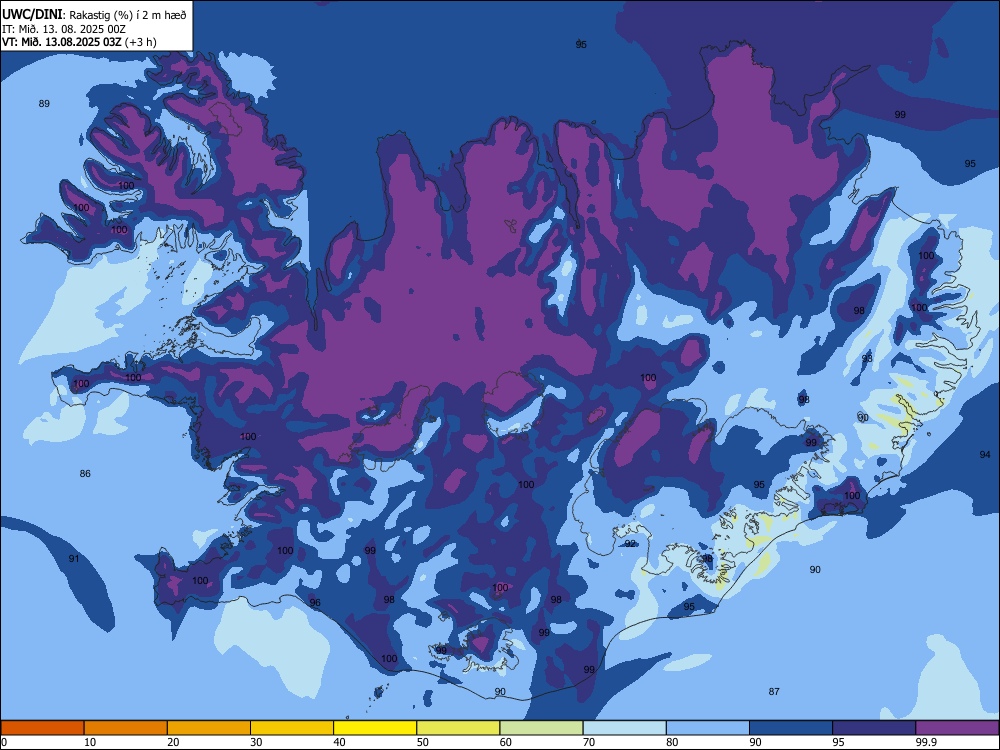
Task: Select the pale blue 70–80 legend swatch
Action: [625, 728]
